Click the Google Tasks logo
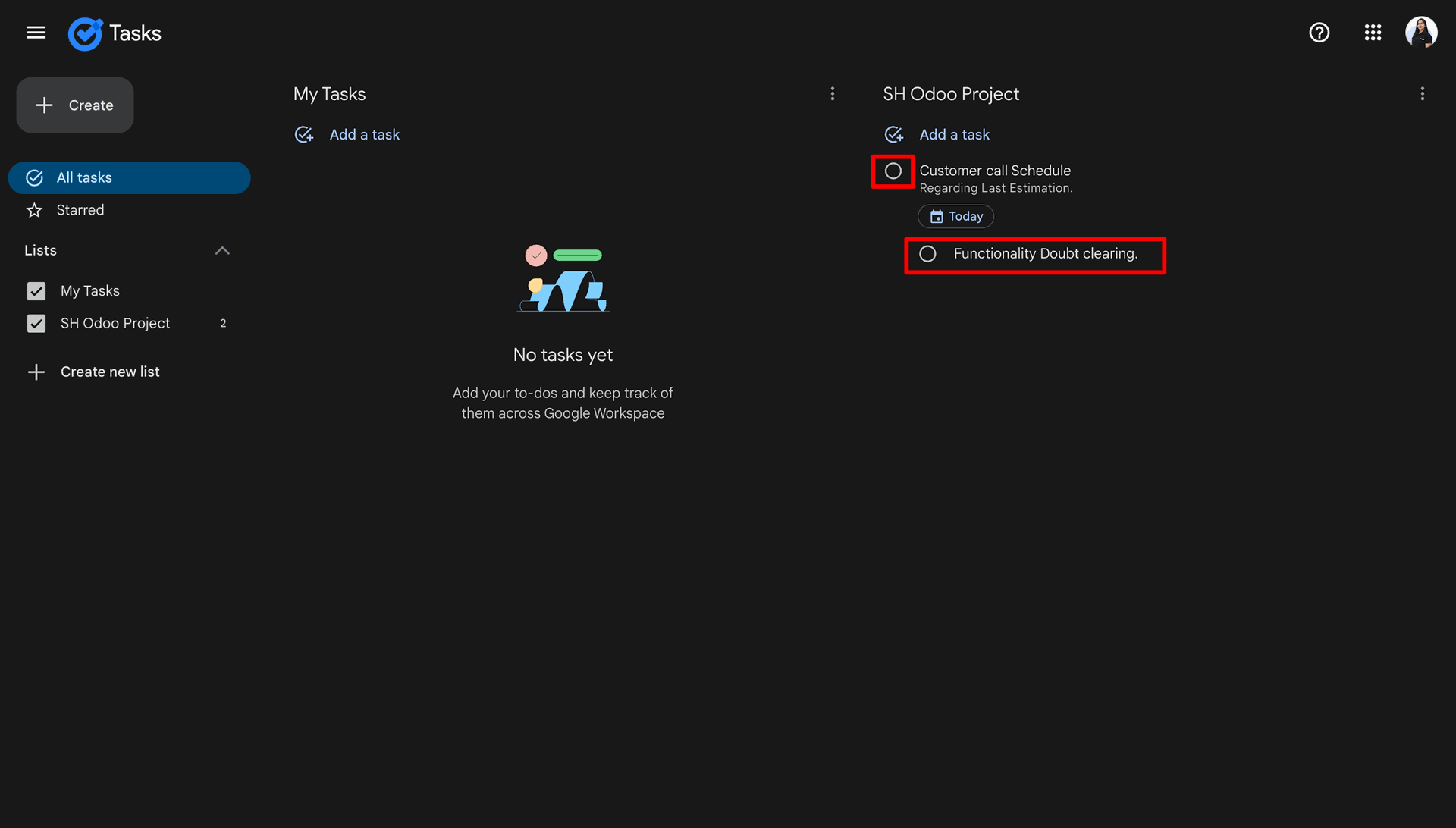The image size is (1456, 828). tap(85, 33)
